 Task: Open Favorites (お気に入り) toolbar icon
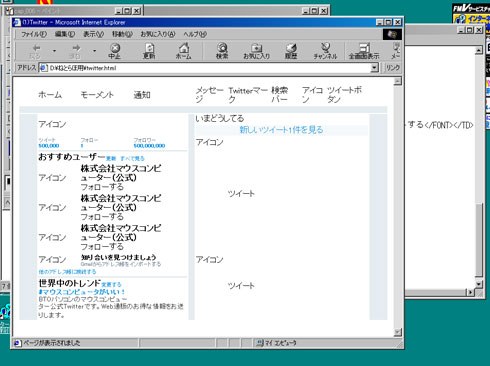tap(256, 51)
